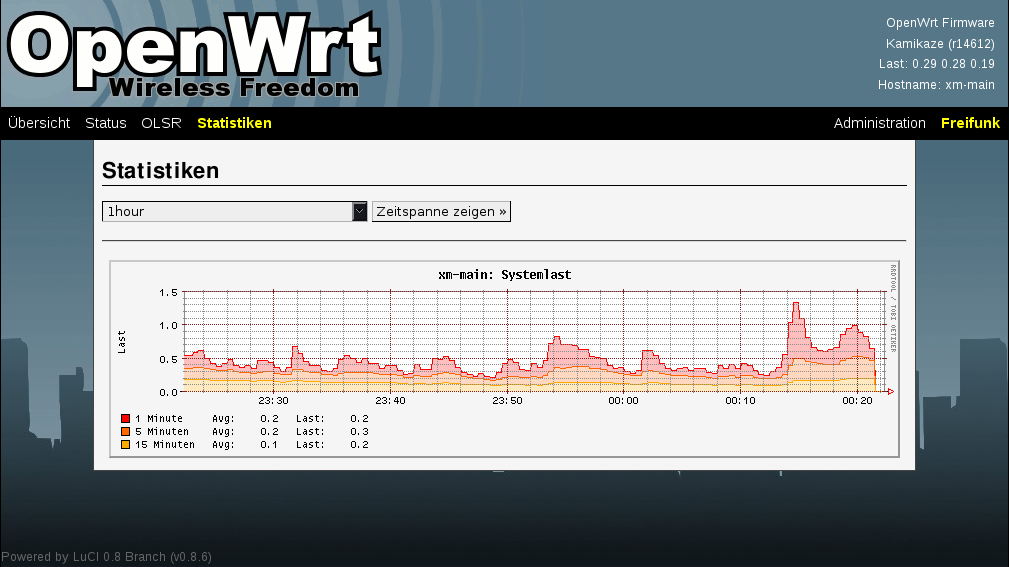Click the Hostname xm-main header text

click(936, 85)
